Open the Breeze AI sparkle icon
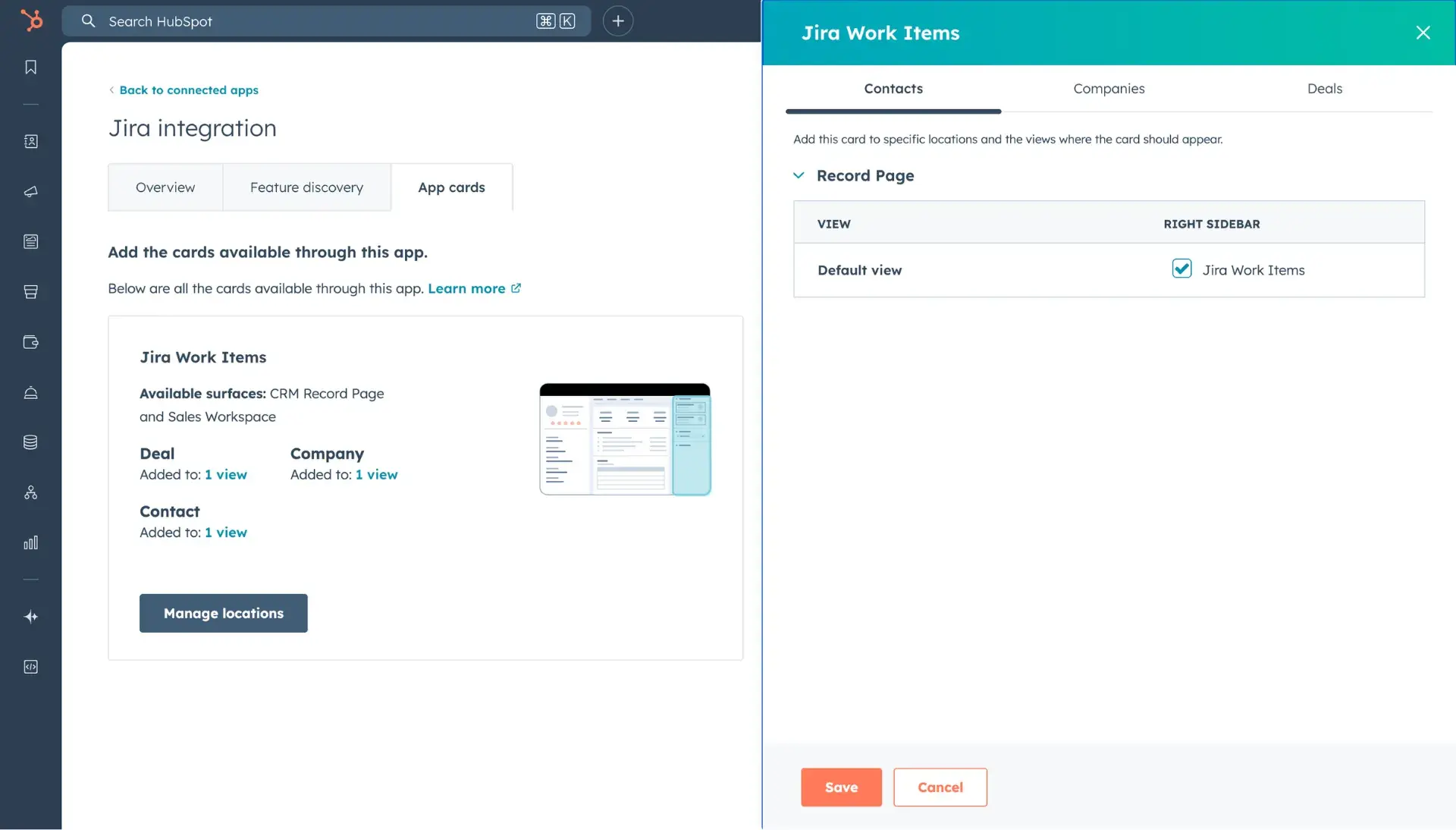The width and height of the screenshot is (1456, 830). tap(30, 616)
